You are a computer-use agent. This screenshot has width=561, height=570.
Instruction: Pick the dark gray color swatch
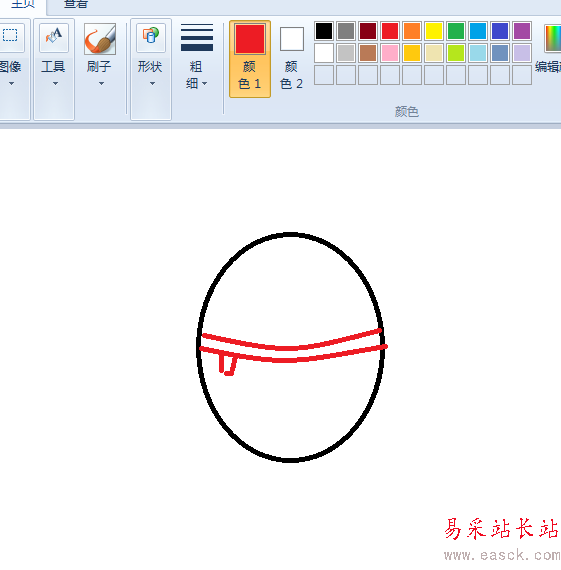346,31
